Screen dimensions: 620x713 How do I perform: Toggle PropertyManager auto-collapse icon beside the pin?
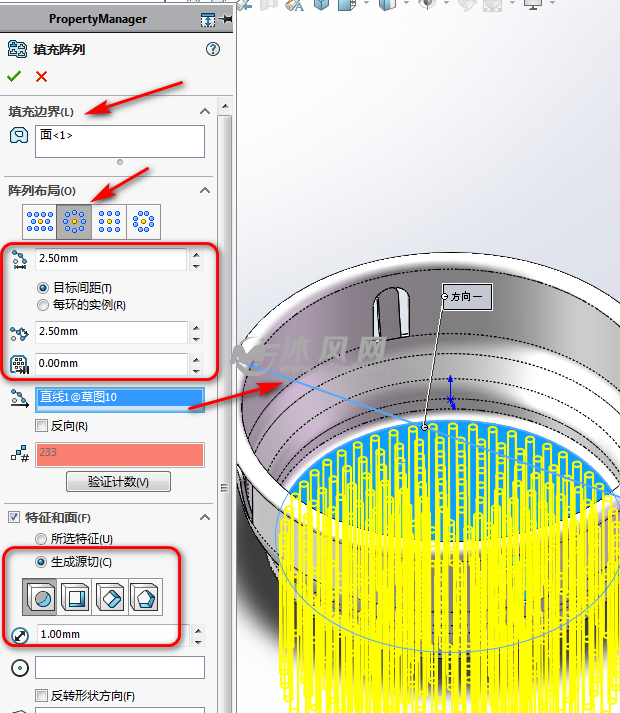point(208,20)
